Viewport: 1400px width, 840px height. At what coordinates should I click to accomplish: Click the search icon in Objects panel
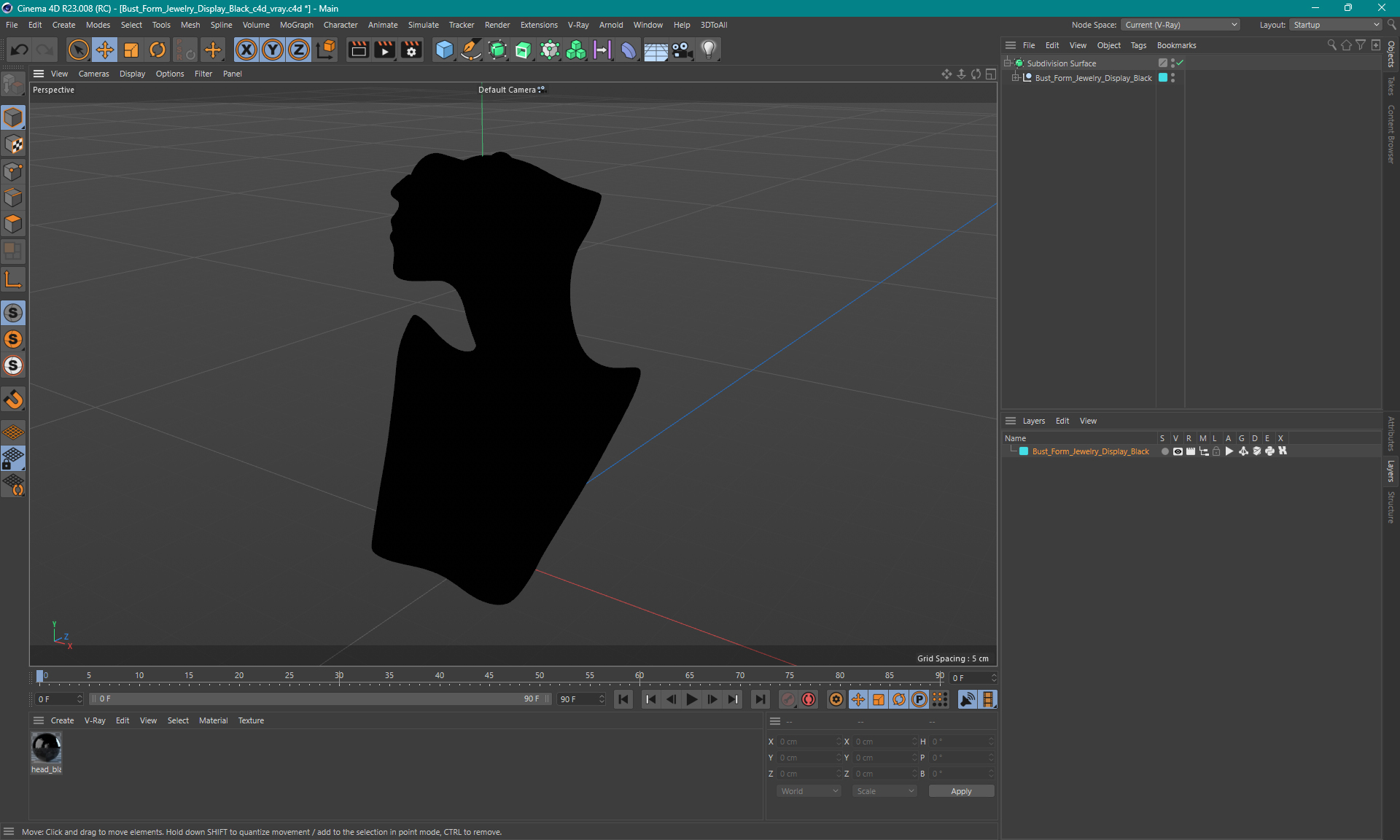pos(1331,45)
